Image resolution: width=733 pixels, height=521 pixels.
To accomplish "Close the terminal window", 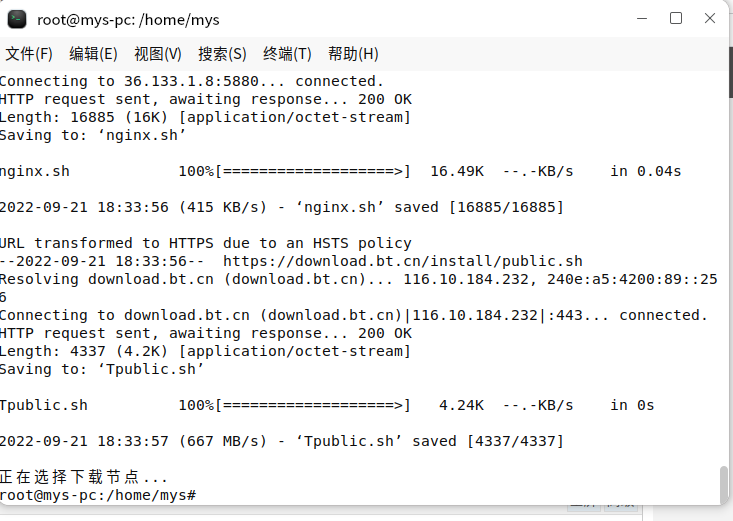I will (x=710, y=19).
